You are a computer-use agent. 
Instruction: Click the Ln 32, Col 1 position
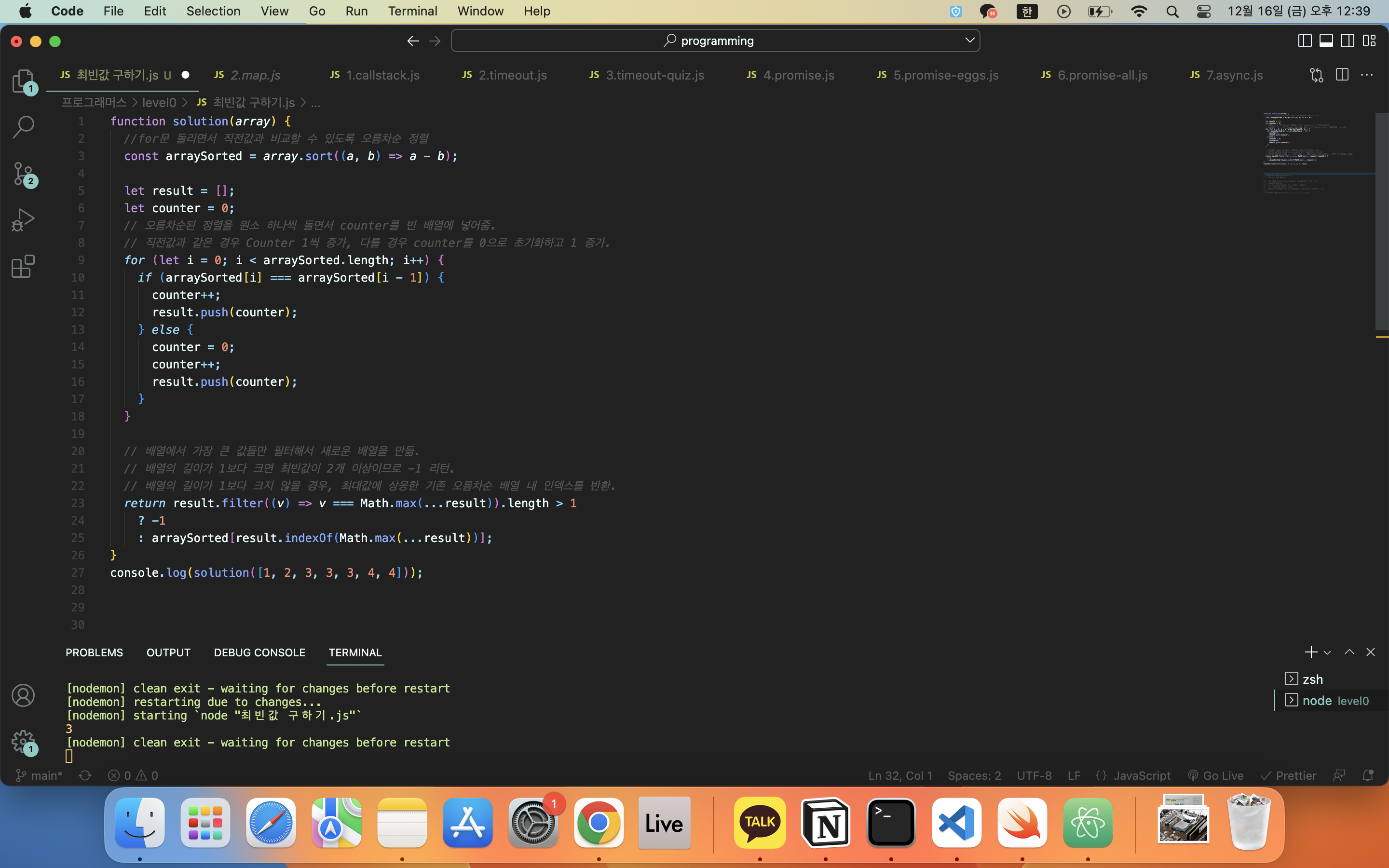pyautogui.click(x=900, y=775)
